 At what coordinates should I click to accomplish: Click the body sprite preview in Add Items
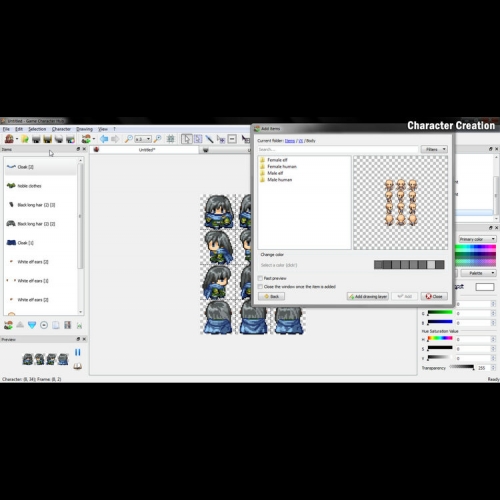pyautogui.click(x=400, y=202)
